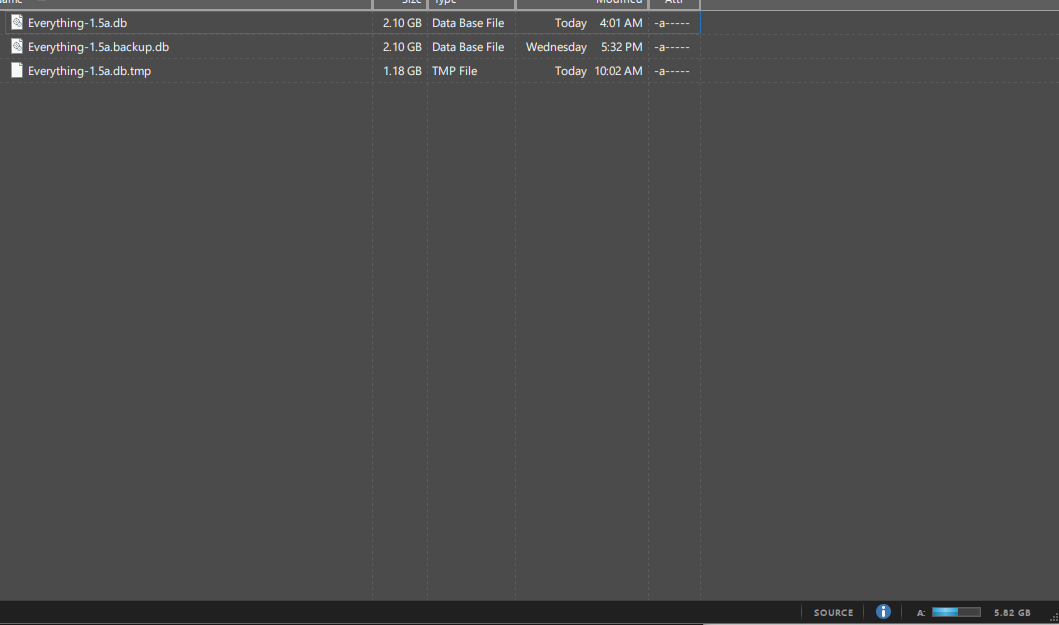Viewport: 1059px width, 625px height.
Task: Open the blue info icon in status bar
Action: [883, 611]
